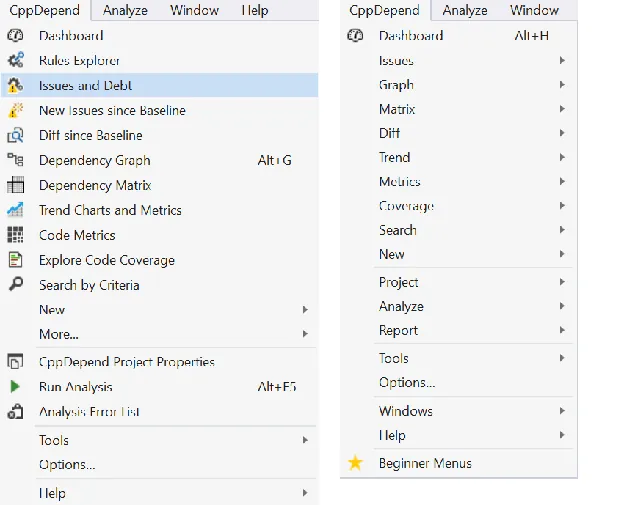The image size is (624, 505).
Task: Select Rules Explorer menu entry
Action: coord(160,60)
